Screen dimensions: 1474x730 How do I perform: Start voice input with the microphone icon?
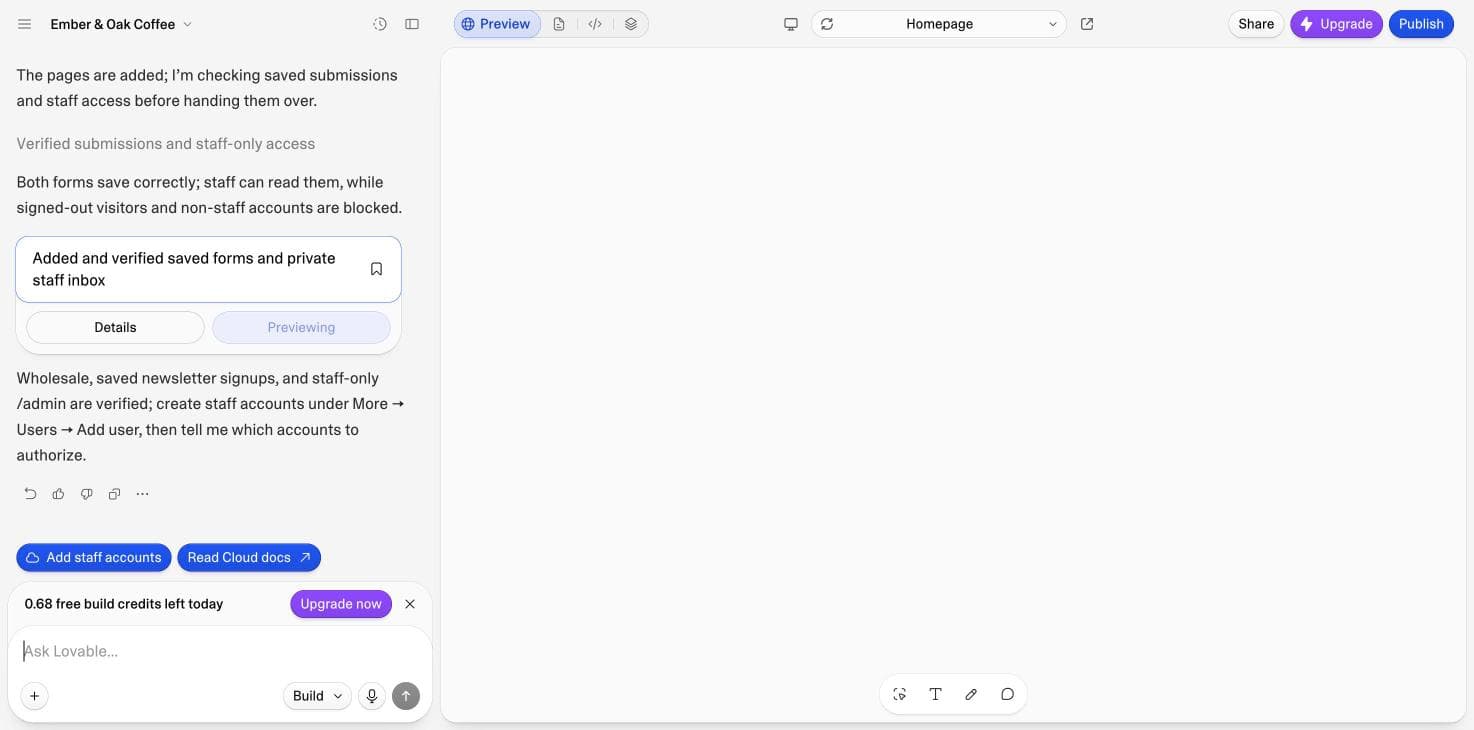pyautogui.click(x=372, y=696)
